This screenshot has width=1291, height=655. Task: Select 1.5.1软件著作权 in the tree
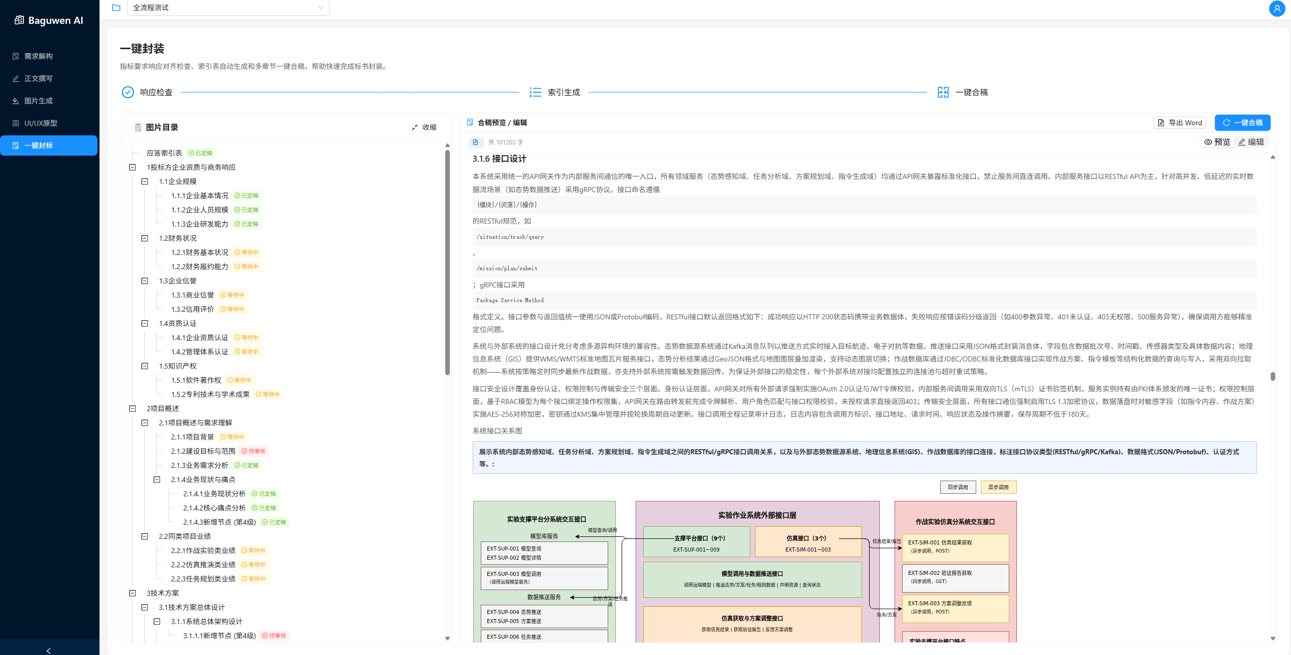(196, 380)
